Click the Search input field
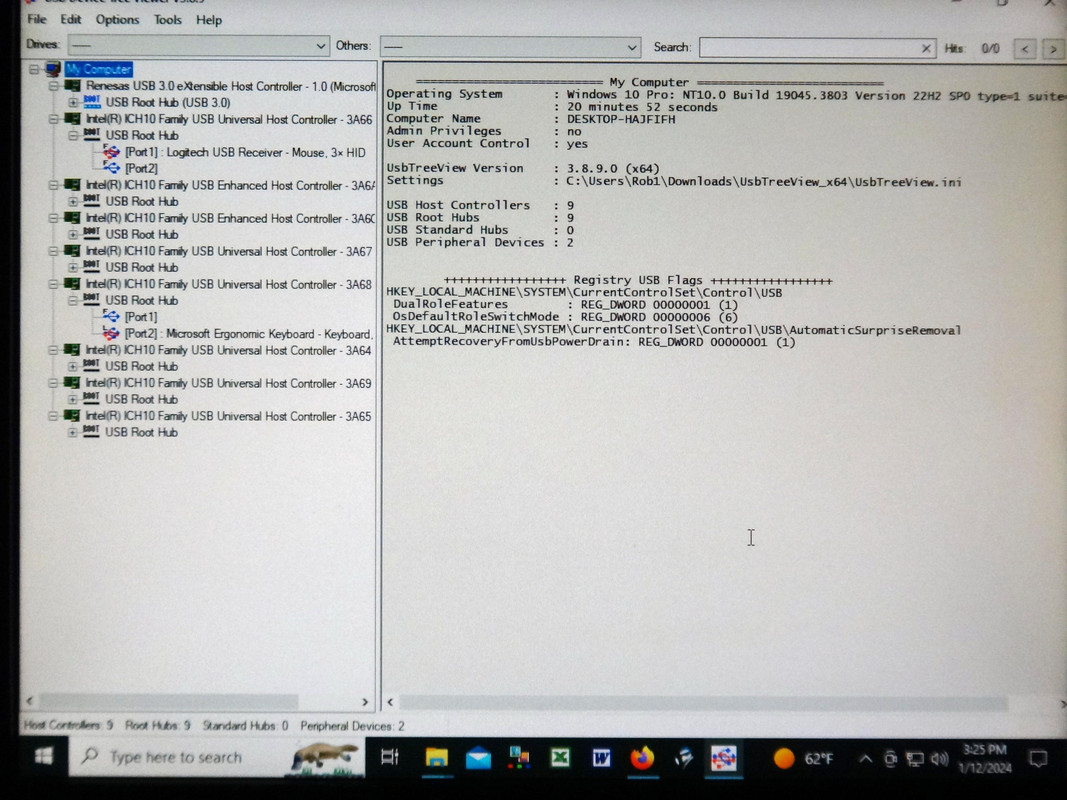Viewport: 1067px width, 800px height. [x=810, y=48]
